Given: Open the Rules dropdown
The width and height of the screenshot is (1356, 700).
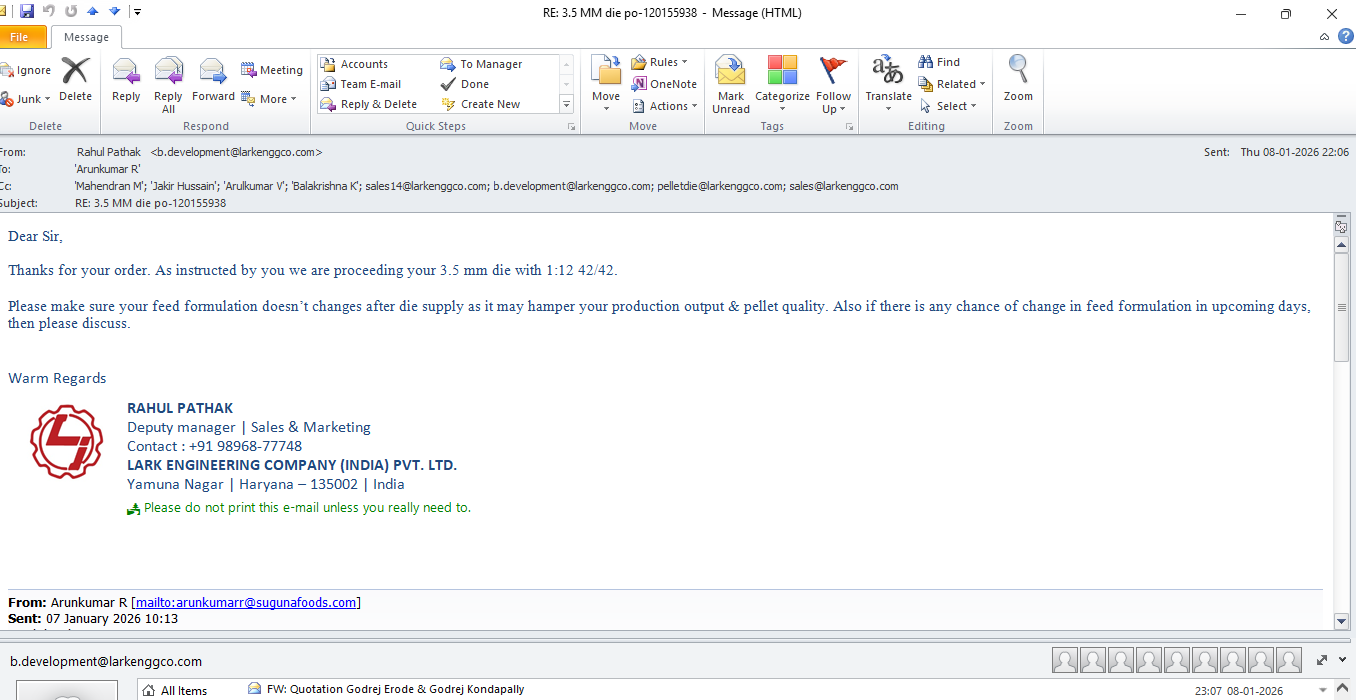Looking at the screenshot, I should click(x=660, y=62).
